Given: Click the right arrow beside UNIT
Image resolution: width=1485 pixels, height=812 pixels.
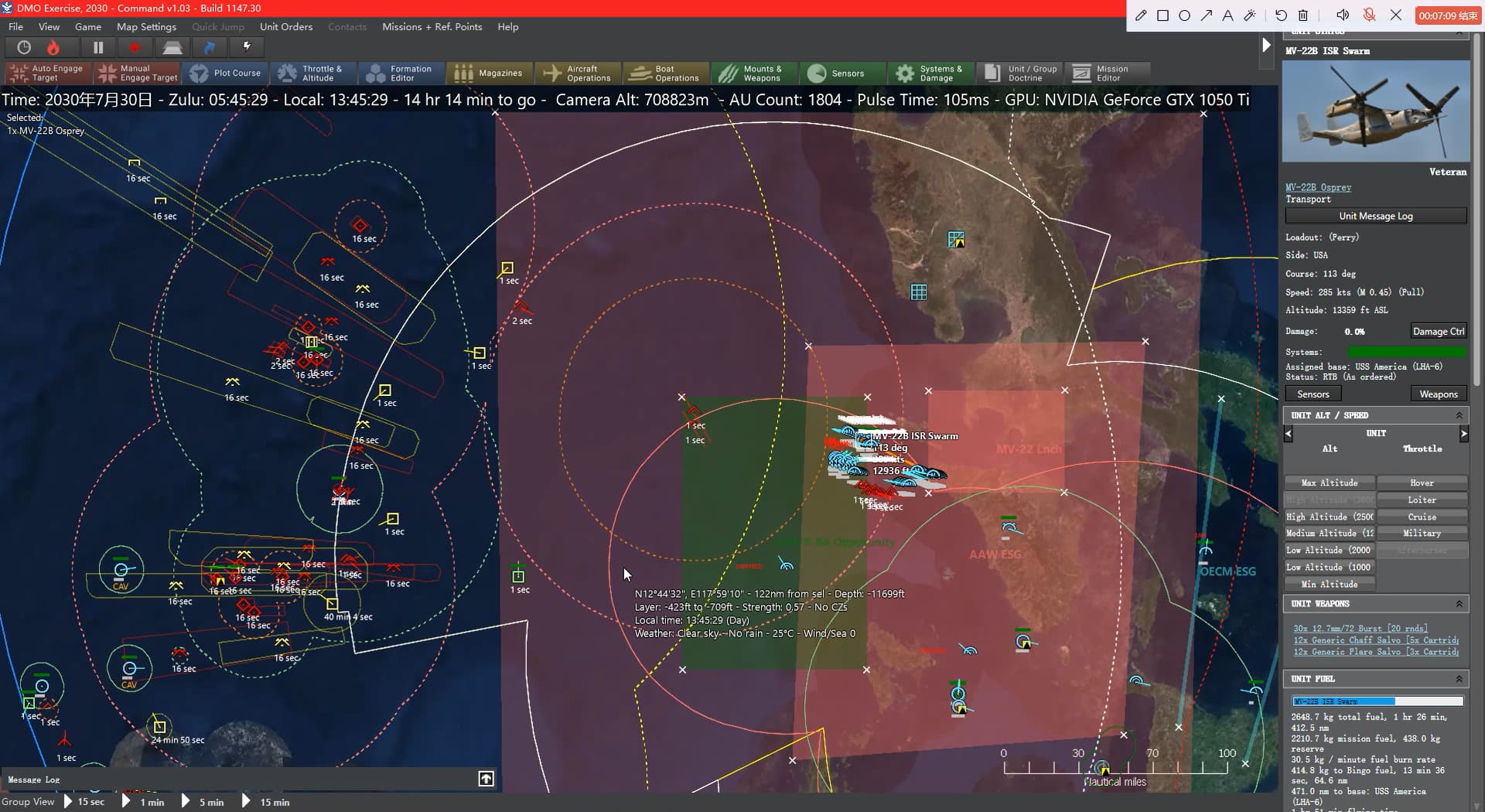Looking at the screenshot, I should click(1463, 434).
